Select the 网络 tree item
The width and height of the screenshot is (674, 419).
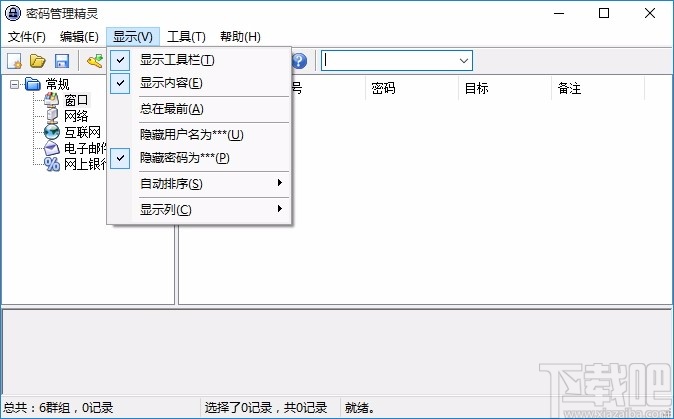(76, 116)
